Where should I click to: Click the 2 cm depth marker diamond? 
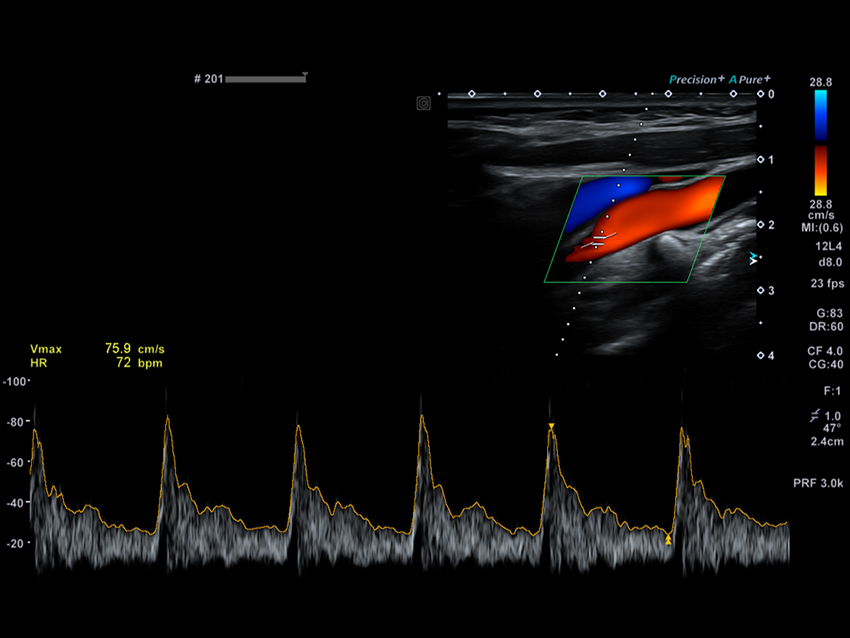759,225
